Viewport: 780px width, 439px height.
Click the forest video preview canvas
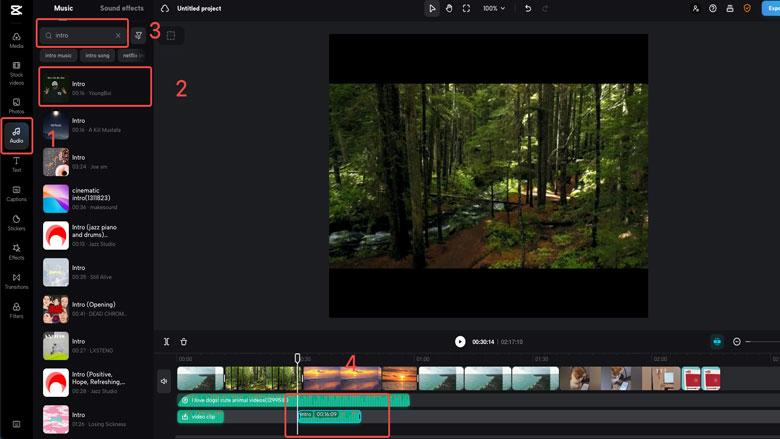tap(488, 176)
